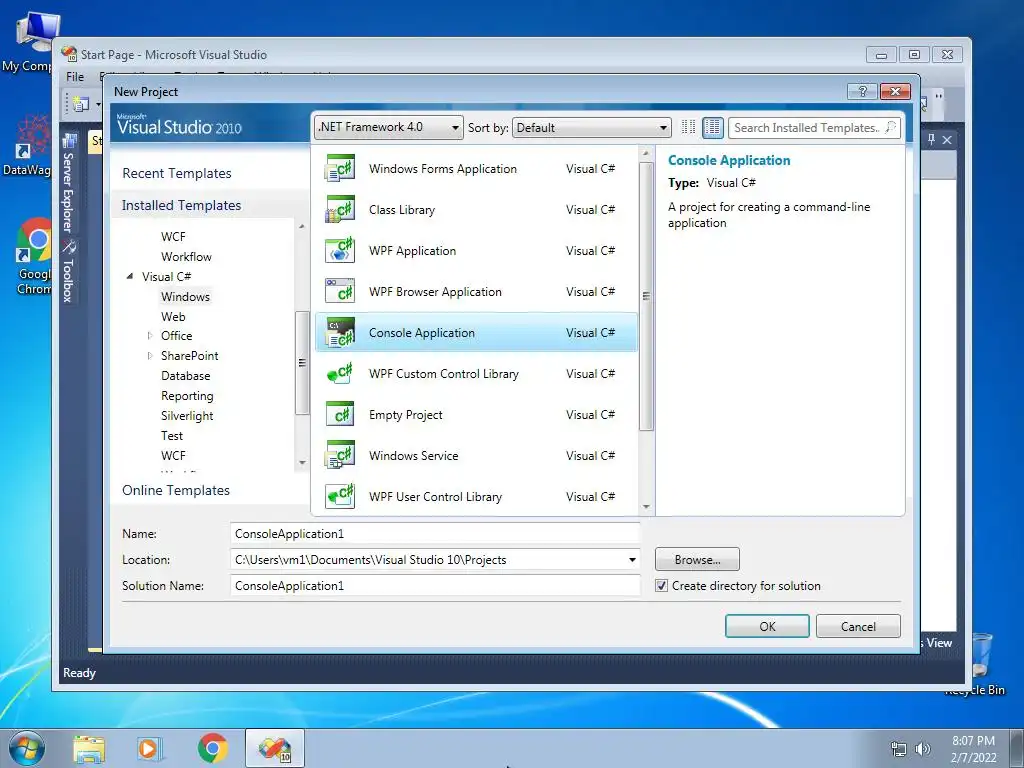The image size is (1024, 768).
Task: Select Windows under Visual C#
Action: [x=185, y=296]
